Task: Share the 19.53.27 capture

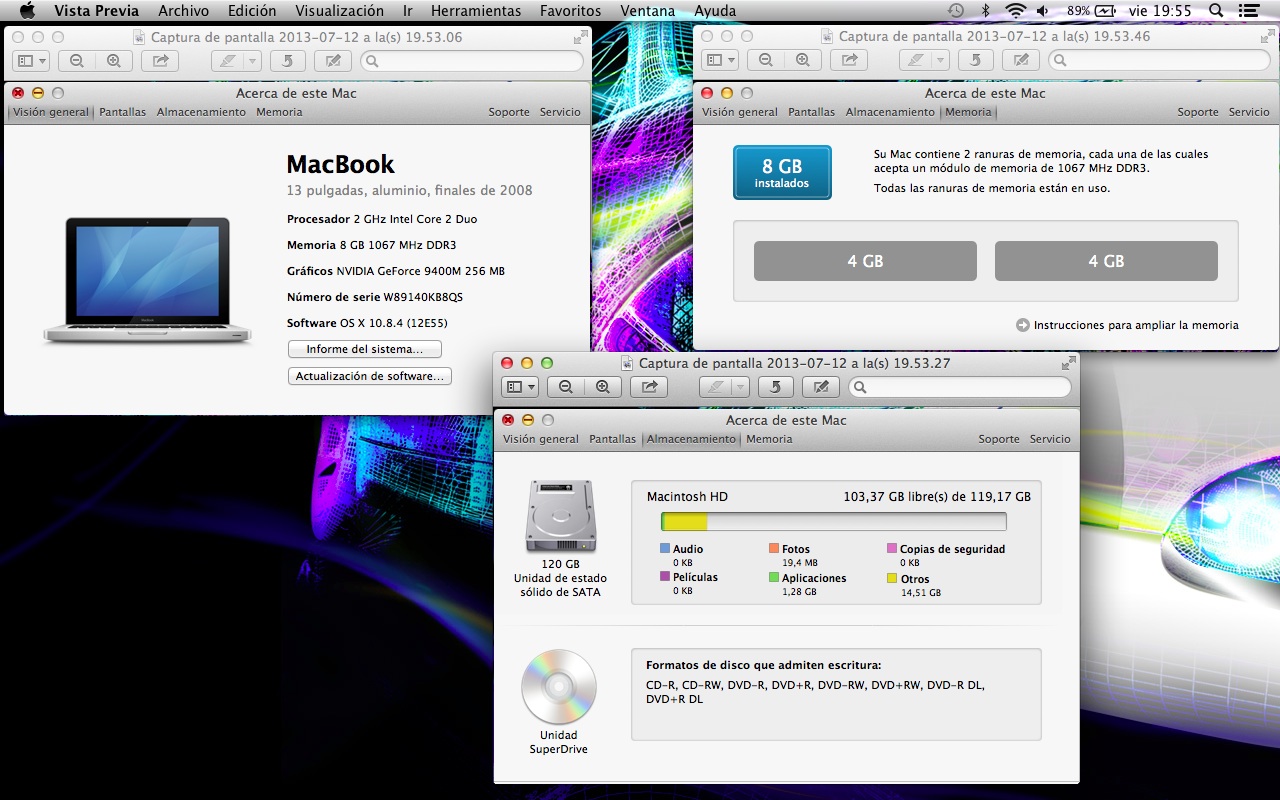Action: [x=649, y=387]
